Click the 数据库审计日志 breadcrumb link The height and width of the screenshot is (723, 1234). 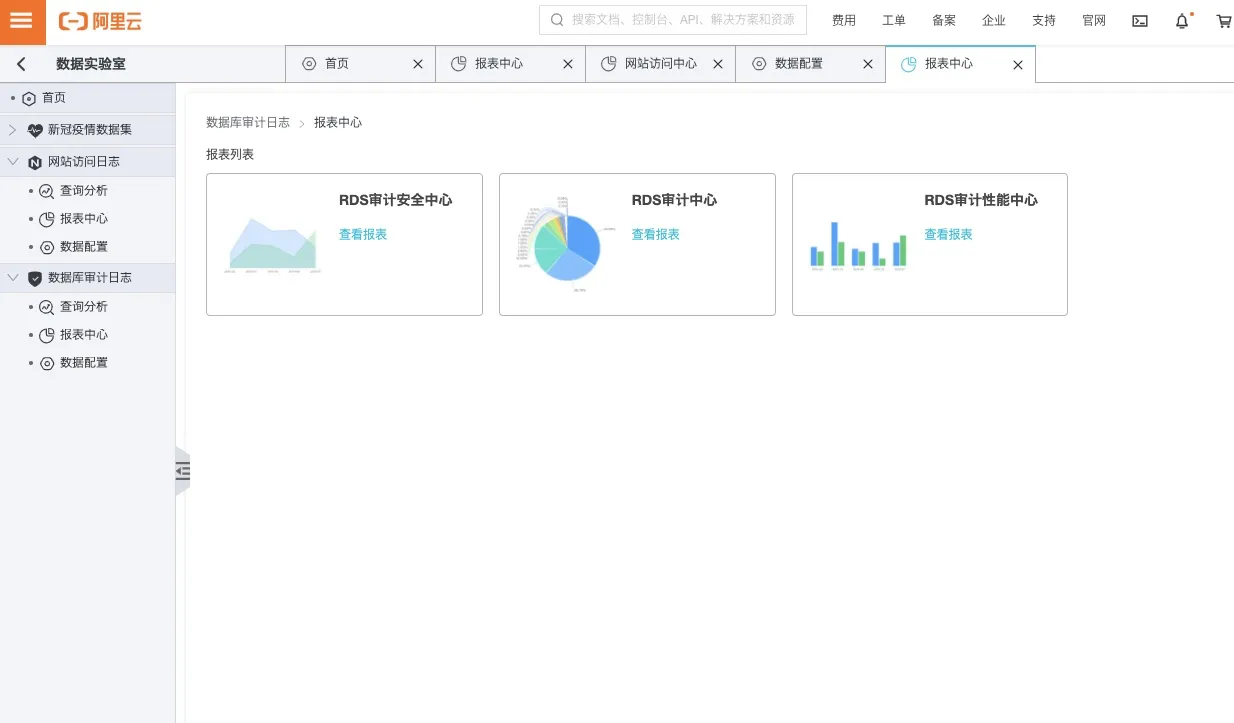tap(248, 123)
